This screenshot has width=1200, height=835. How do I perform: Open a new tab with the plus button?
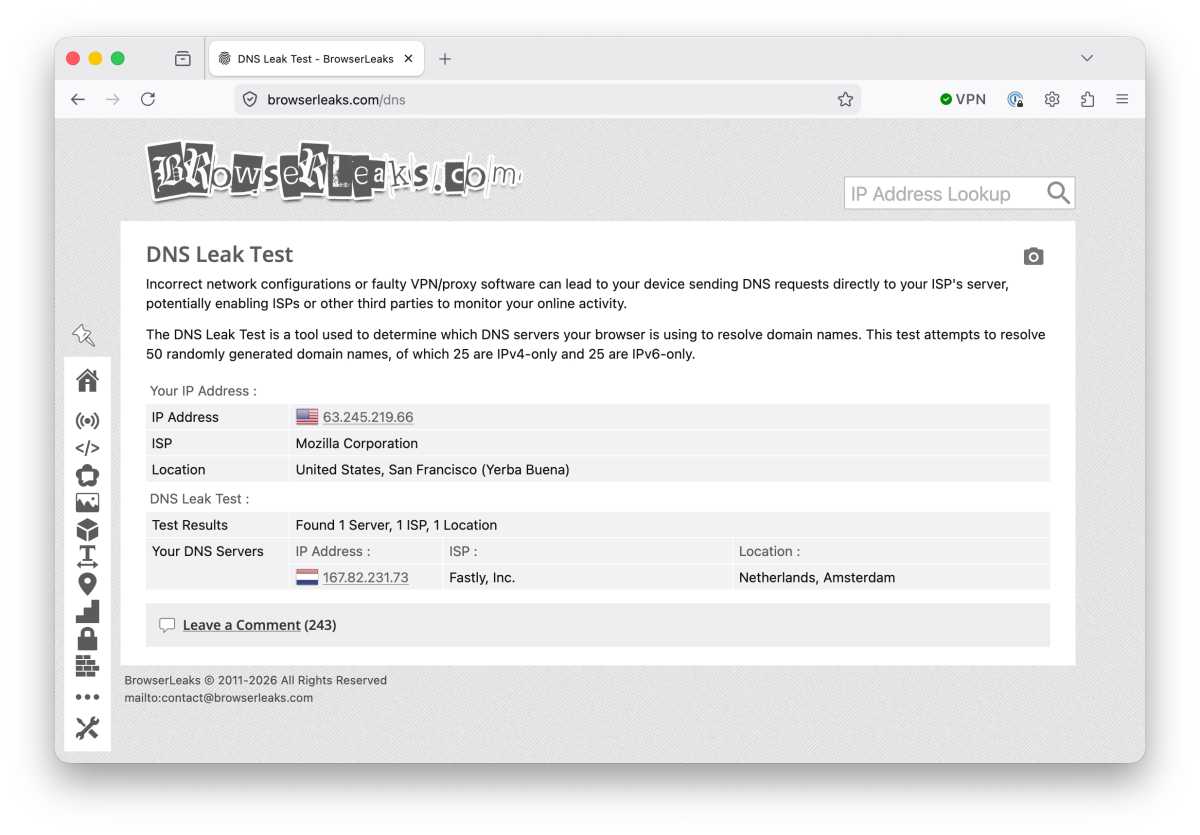tap(445, 58)
